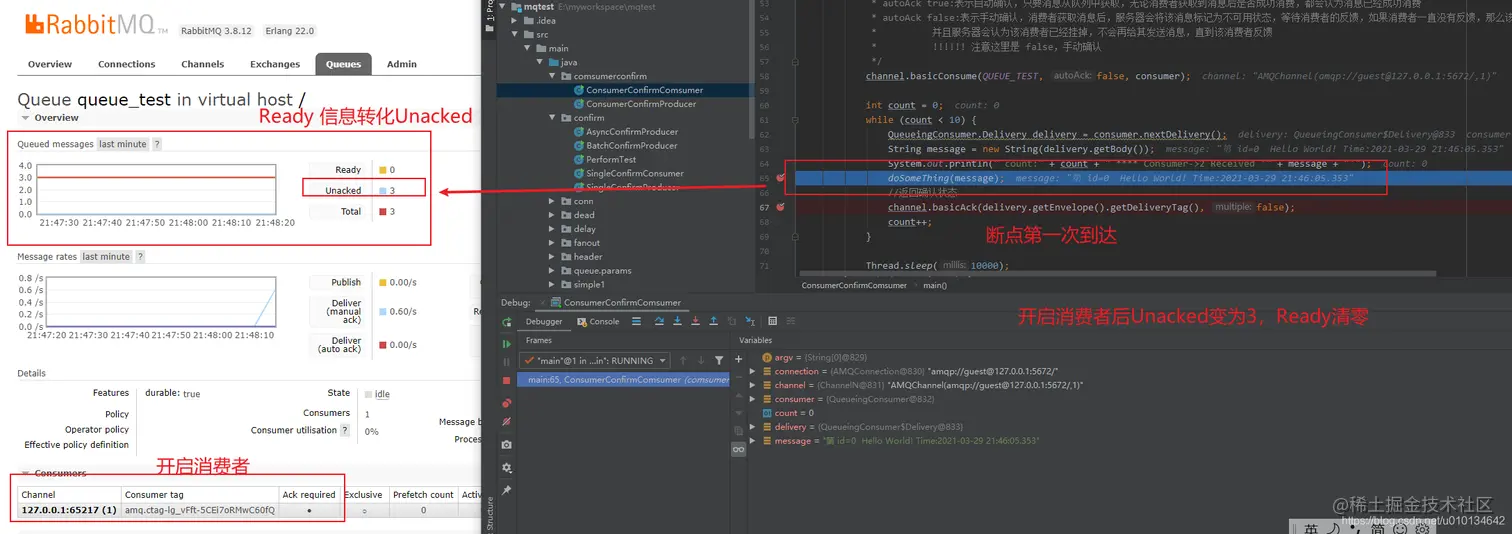The width and height of the screenshot is (1512, 534).
Task: Click the idle state label
Action: 382,394
